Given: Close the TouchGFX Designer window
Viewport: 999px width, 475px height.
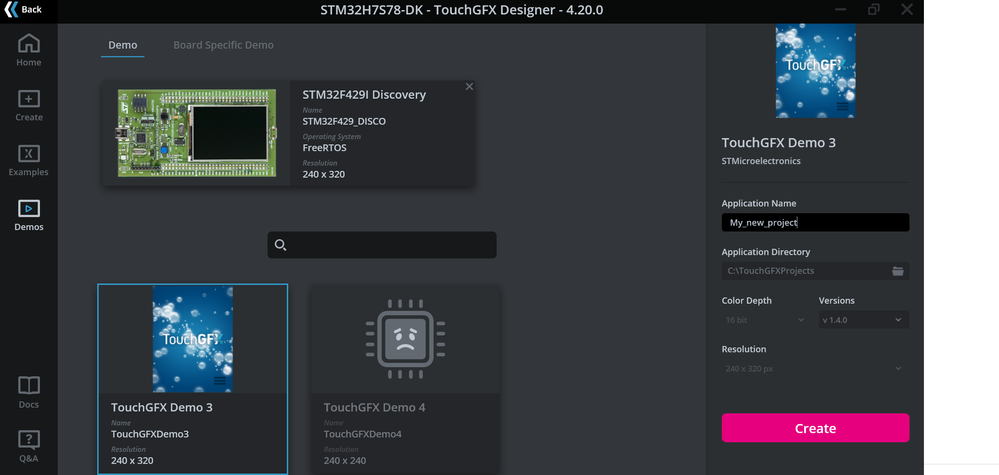Looking at the screenshot, I should (x=907, y=10).
